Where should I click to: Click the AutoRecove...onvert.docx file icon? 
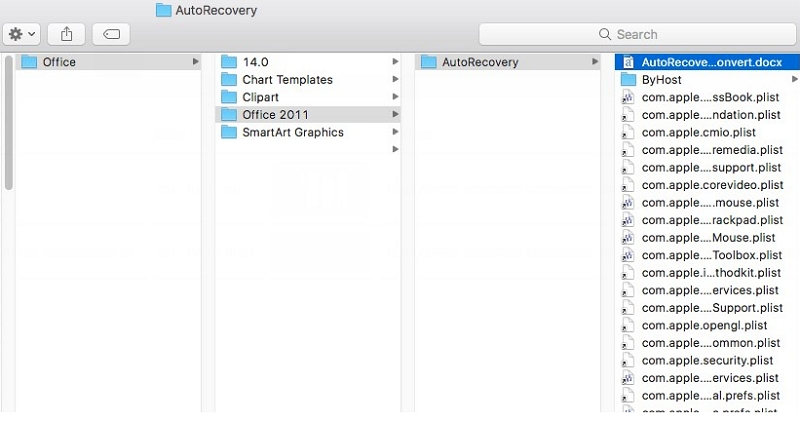[628, 62]
